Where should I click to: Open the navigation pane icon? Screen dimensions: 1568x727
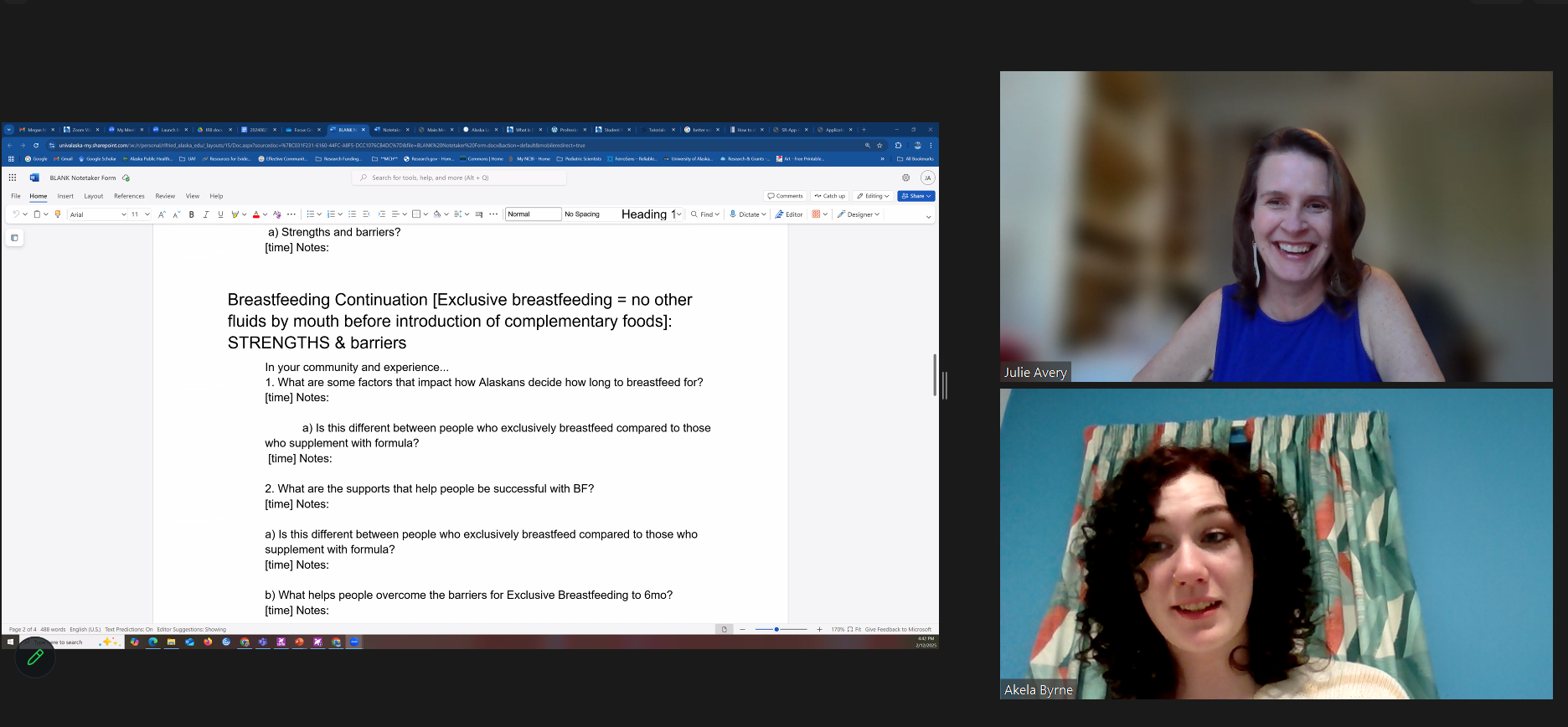[x=14, y=238]
